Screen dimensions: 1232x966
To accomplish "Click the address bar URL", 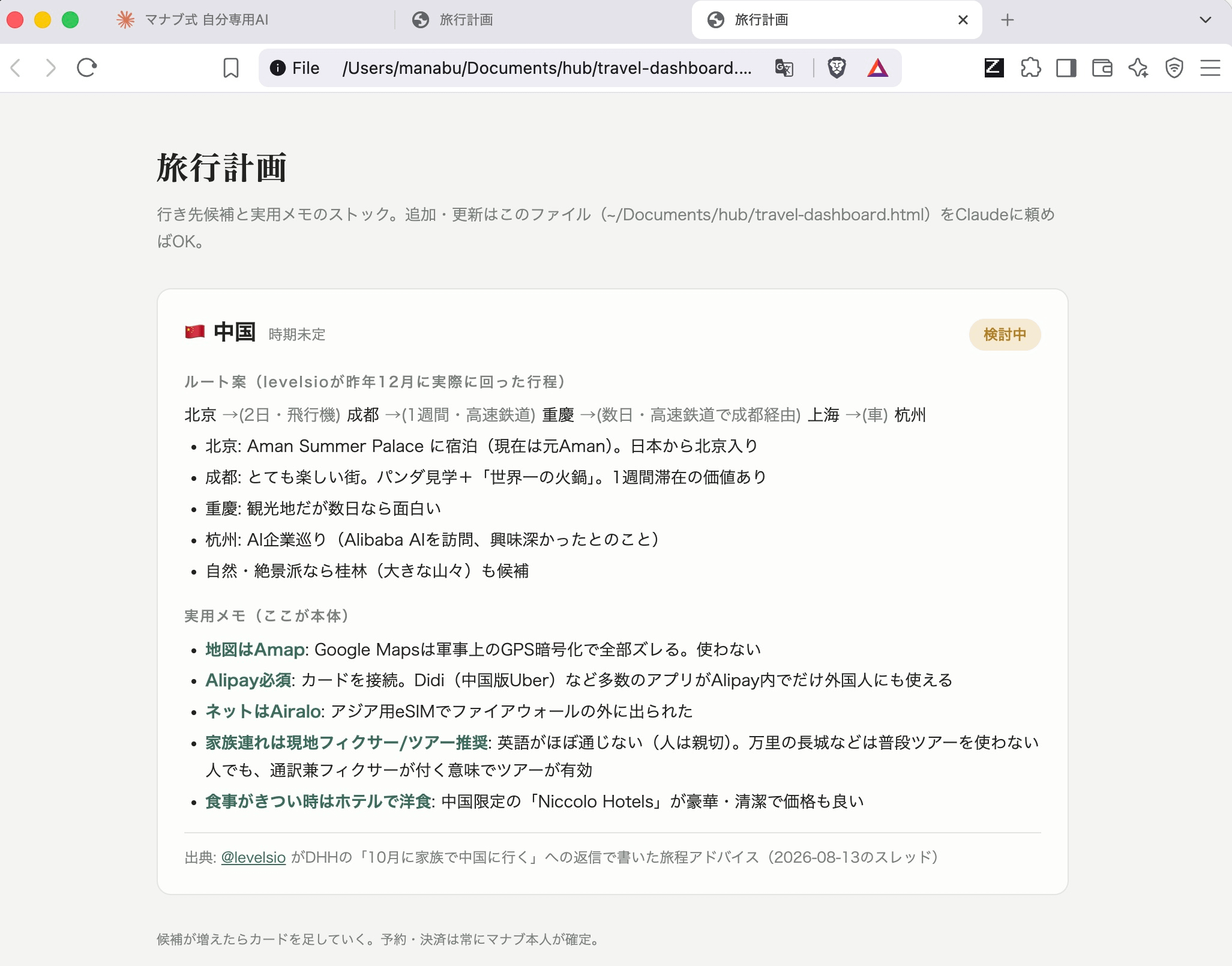I will coord(547,68).
